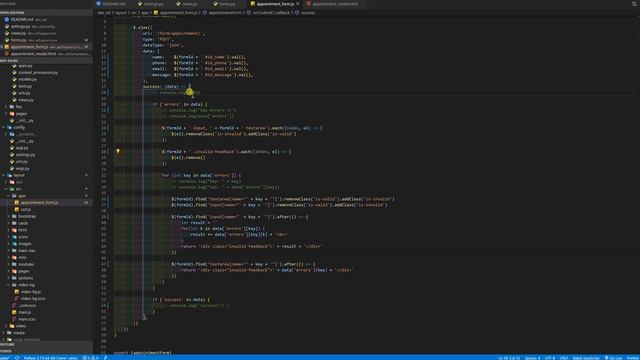Select appointment_modal.html in Open Editors list
Viewport: 640px width, 360px height.
click(x=46, y=53)
